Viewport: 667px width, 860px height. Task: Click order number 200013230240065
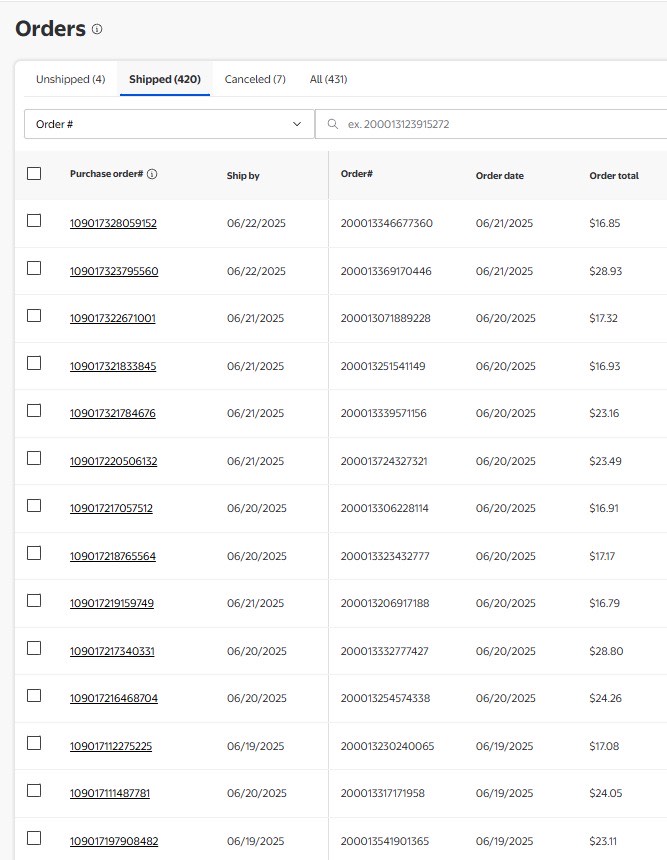[387, 746]
